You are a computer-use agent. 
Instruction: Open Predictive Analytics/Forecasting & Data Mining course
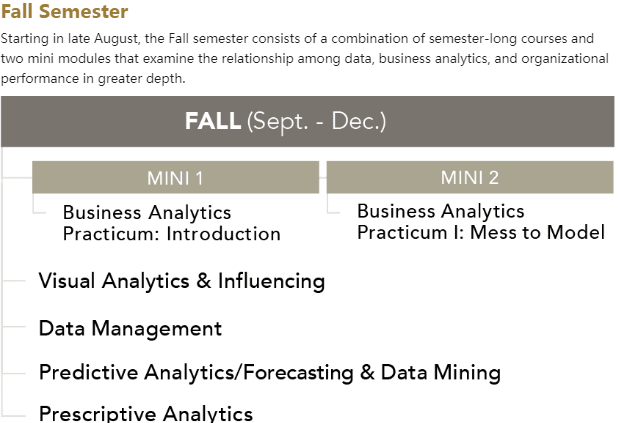[x=270, y=373]
